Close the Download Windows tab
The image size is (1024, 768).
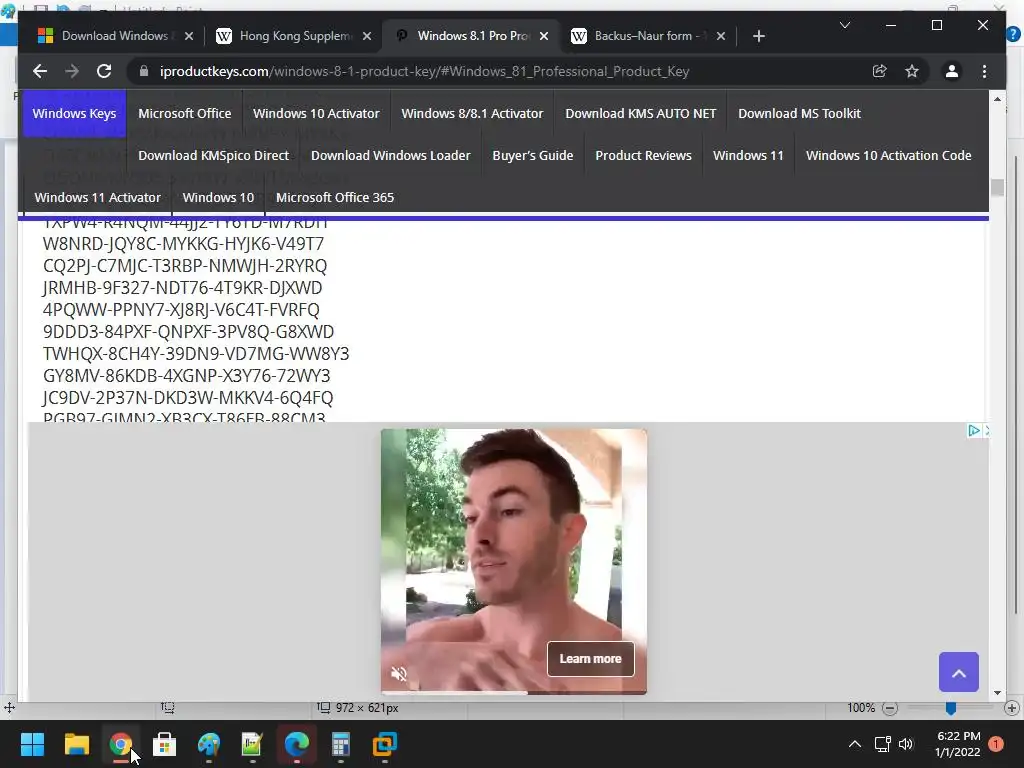(x=189, y=36)
